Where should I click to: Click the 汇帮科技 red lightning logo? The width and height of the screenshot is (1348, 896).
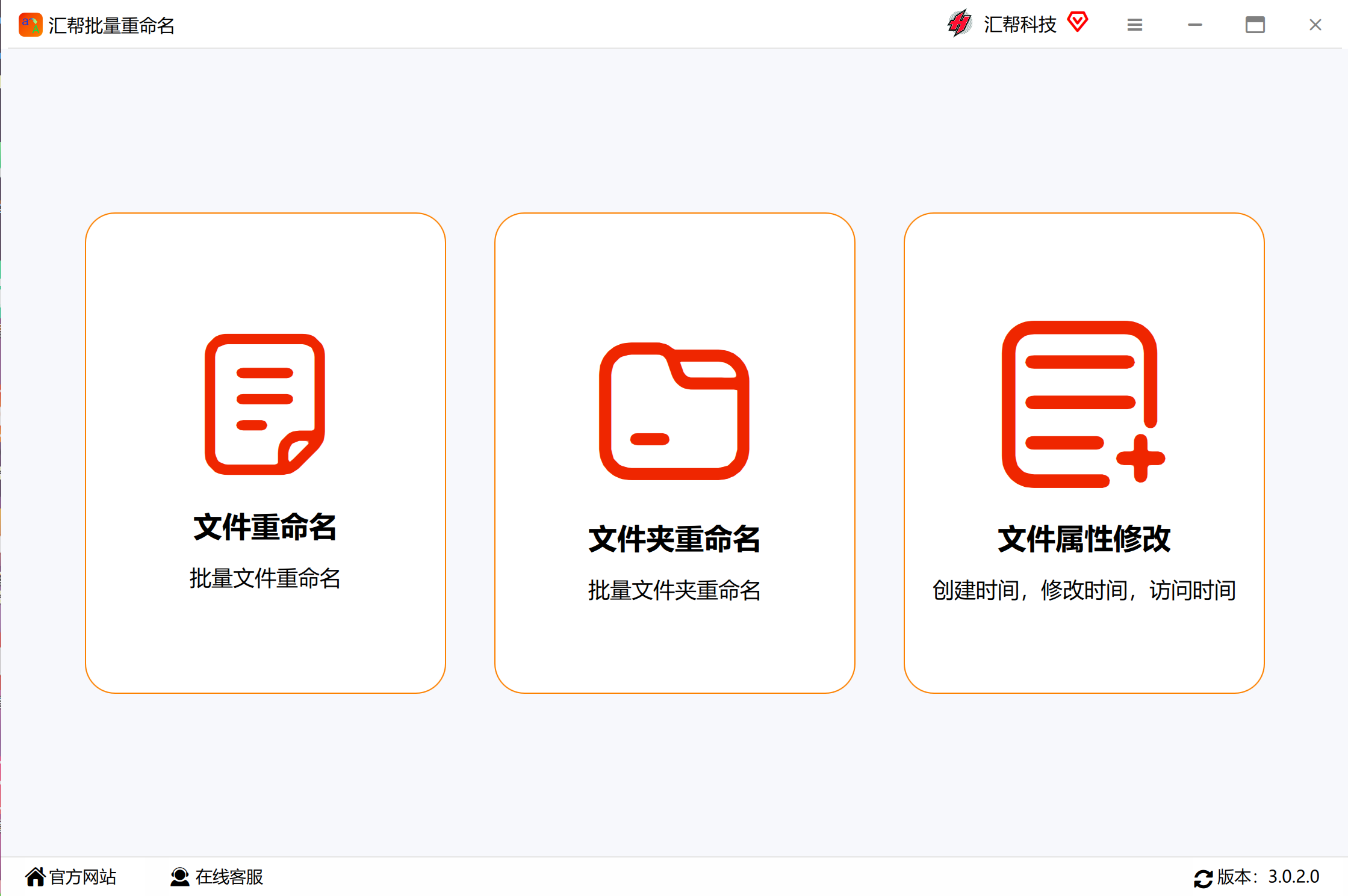[959, 24]
